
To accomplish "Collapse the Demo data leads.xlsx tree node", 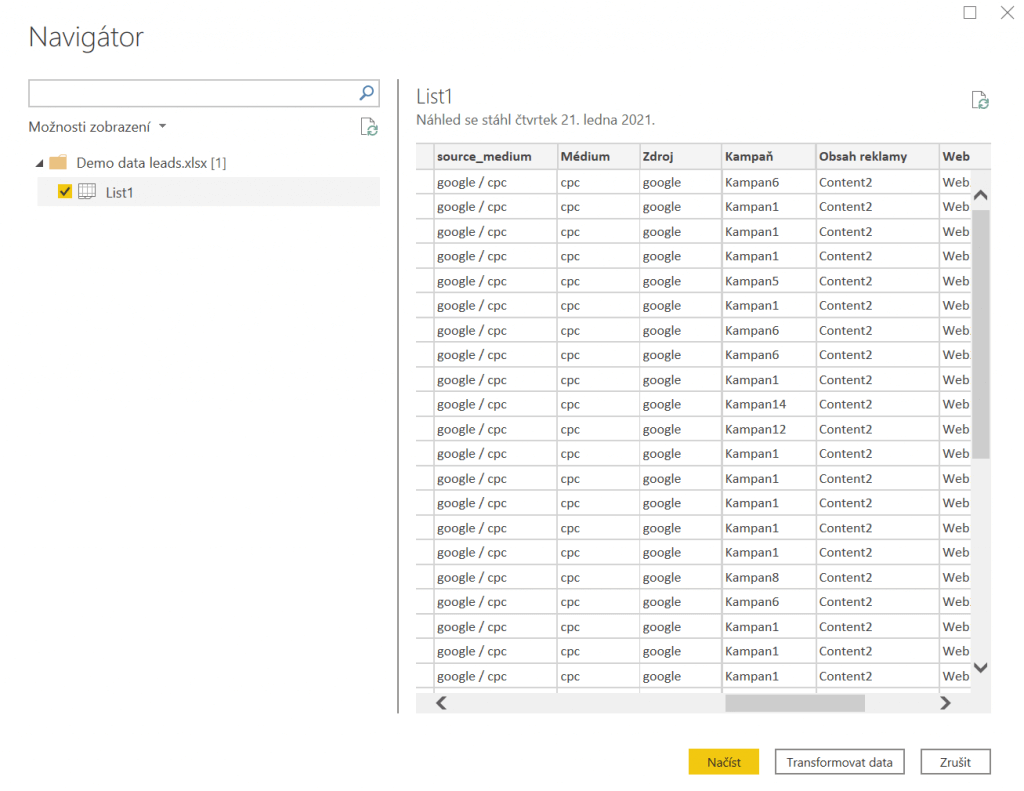I will (39, 163).
